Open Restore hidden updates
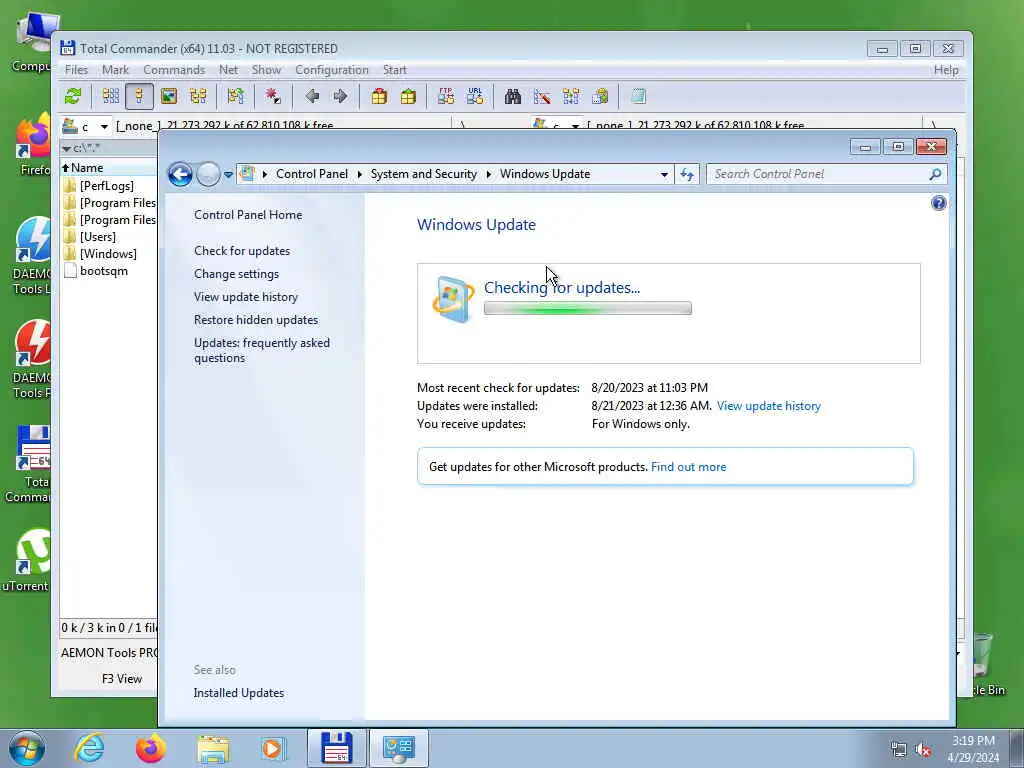 tap(256, 320)
